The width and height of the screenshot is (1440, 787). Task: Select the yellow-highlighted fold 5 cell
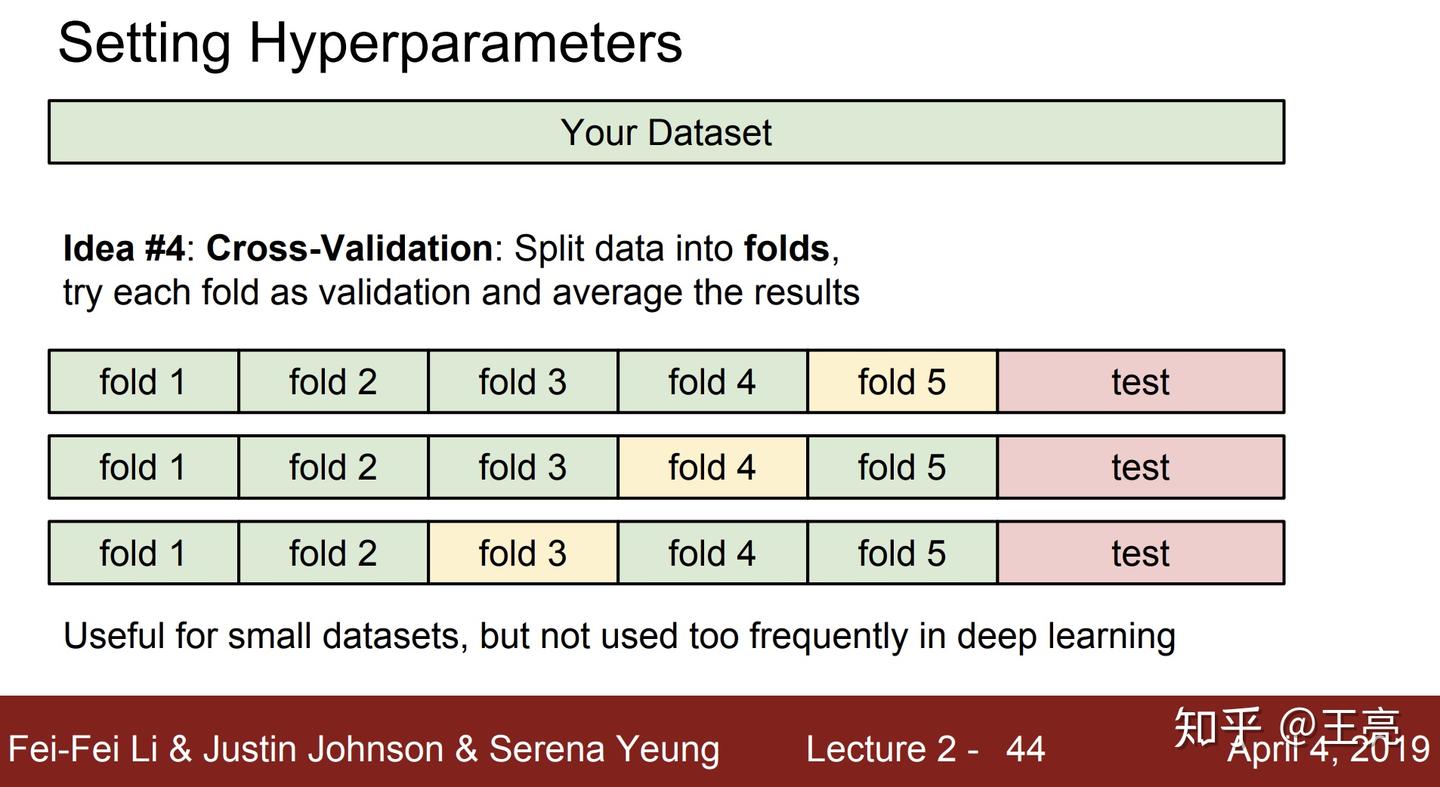click(902, 382)
